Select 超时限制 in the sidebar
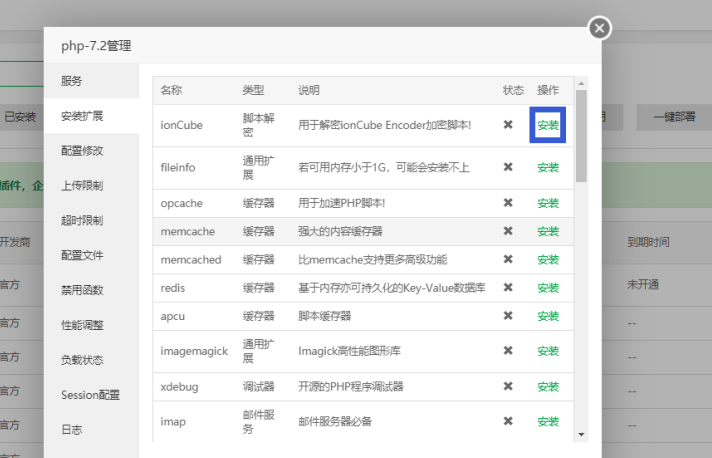712x458 pixels. point(82,221)
